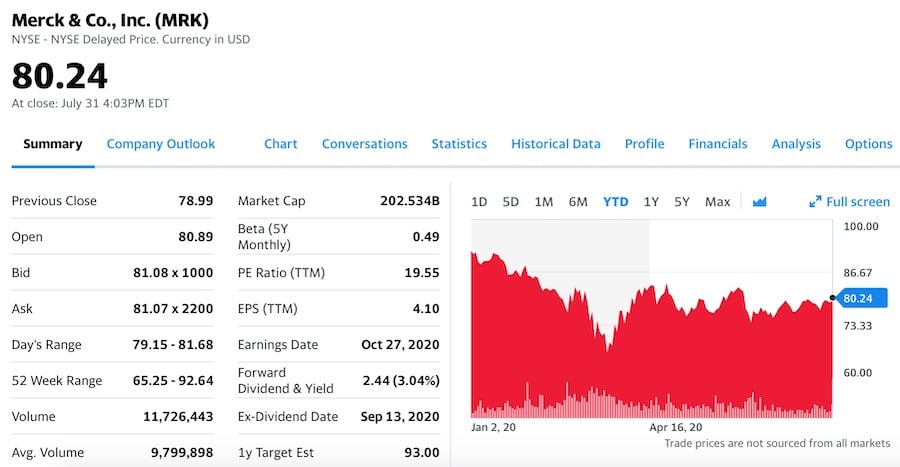Switch to the Analysis tab
The height and width of the screenshot is (467, 900).
796,144
